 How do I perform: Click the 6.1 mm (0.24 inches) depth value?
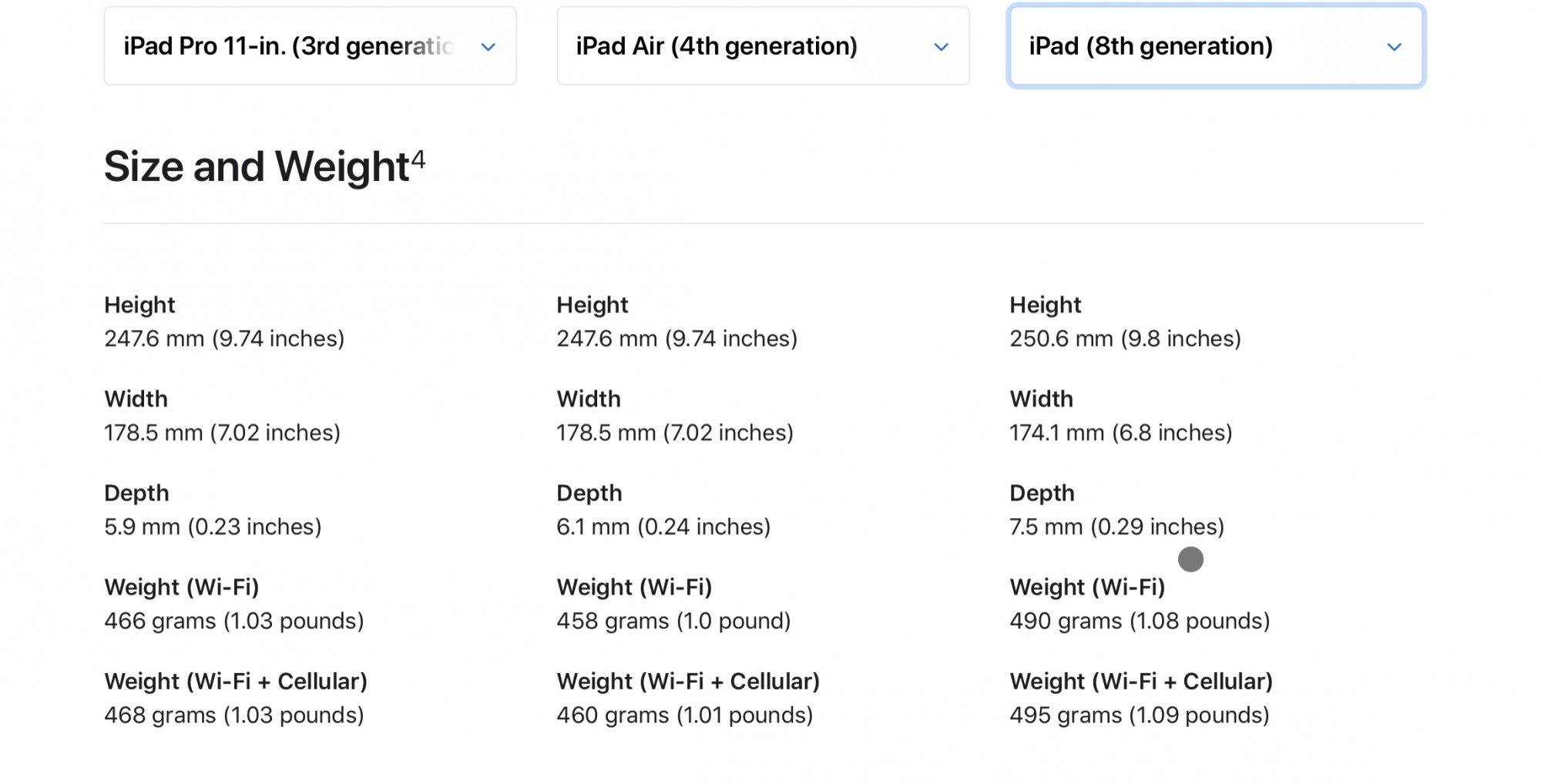coord(663,527)
